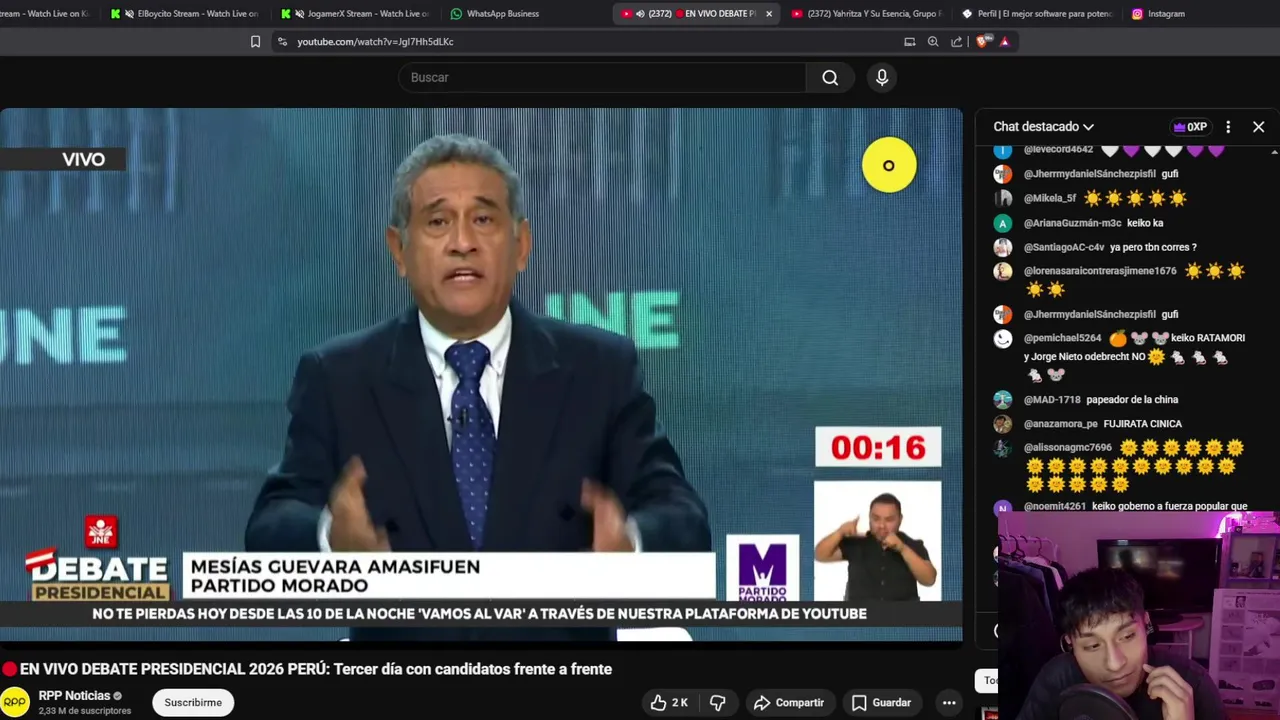
Task: Dislike the video with thumbs-down
Action: [717, 703]
